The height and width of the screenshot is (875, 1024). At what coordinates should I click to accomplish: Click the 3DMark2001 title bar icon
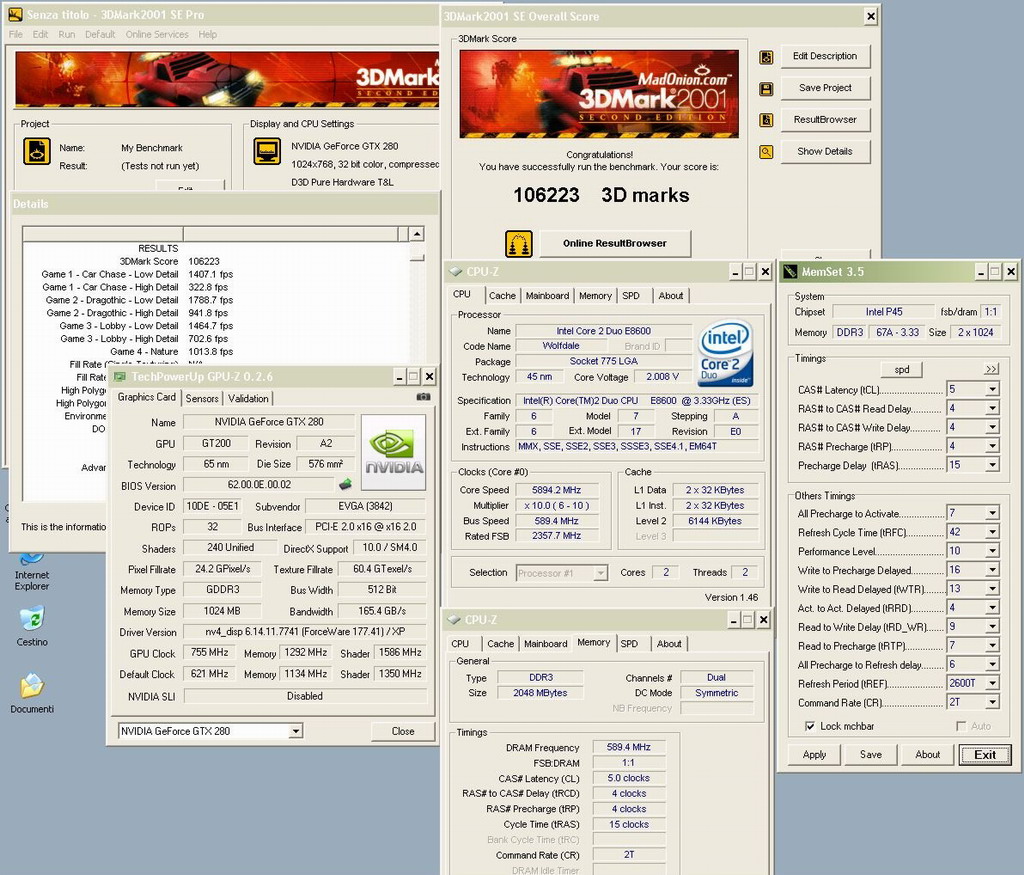click(x=15, y=14)
